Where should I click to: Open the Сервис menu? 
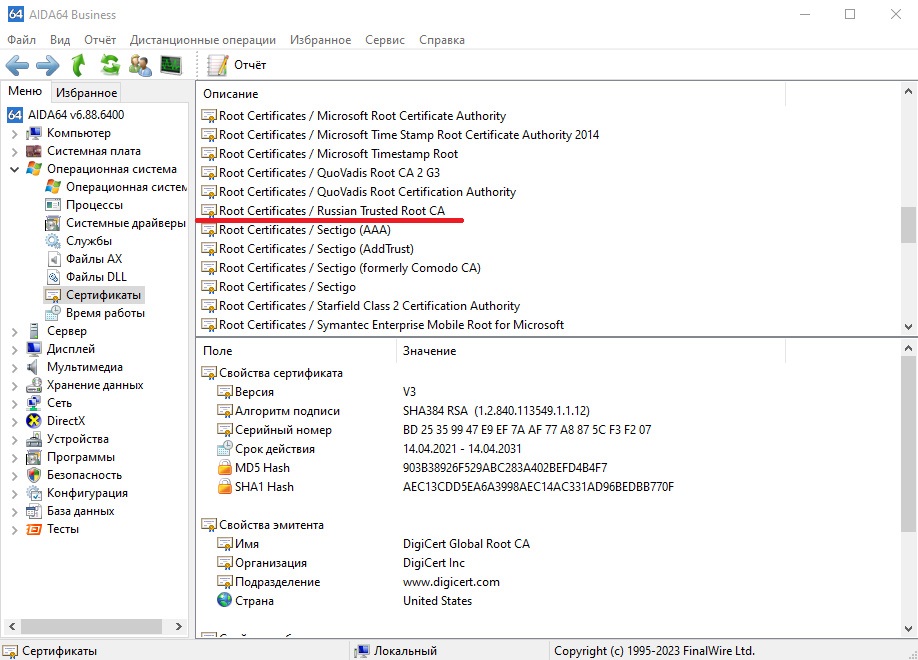click(385, 40)
